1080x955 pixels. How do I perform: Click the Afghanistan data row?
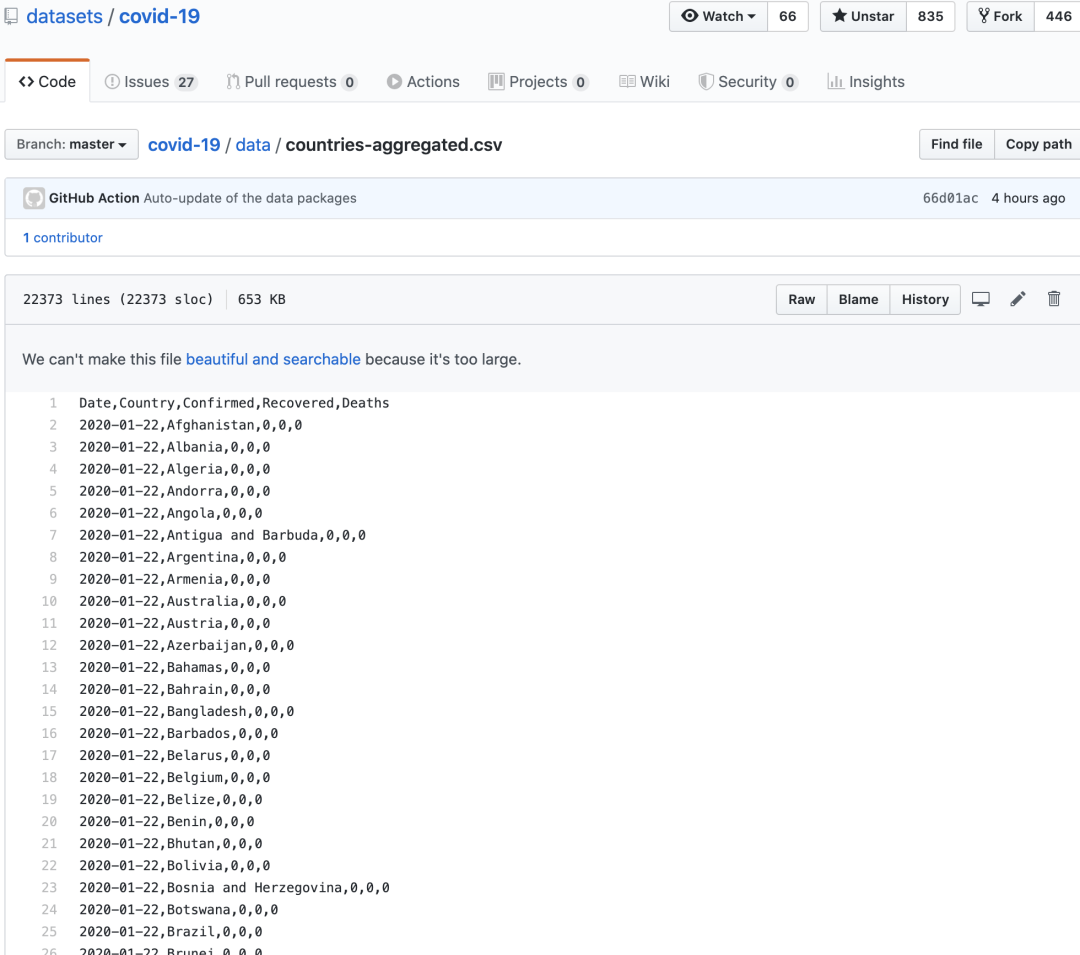pos(191,426)
